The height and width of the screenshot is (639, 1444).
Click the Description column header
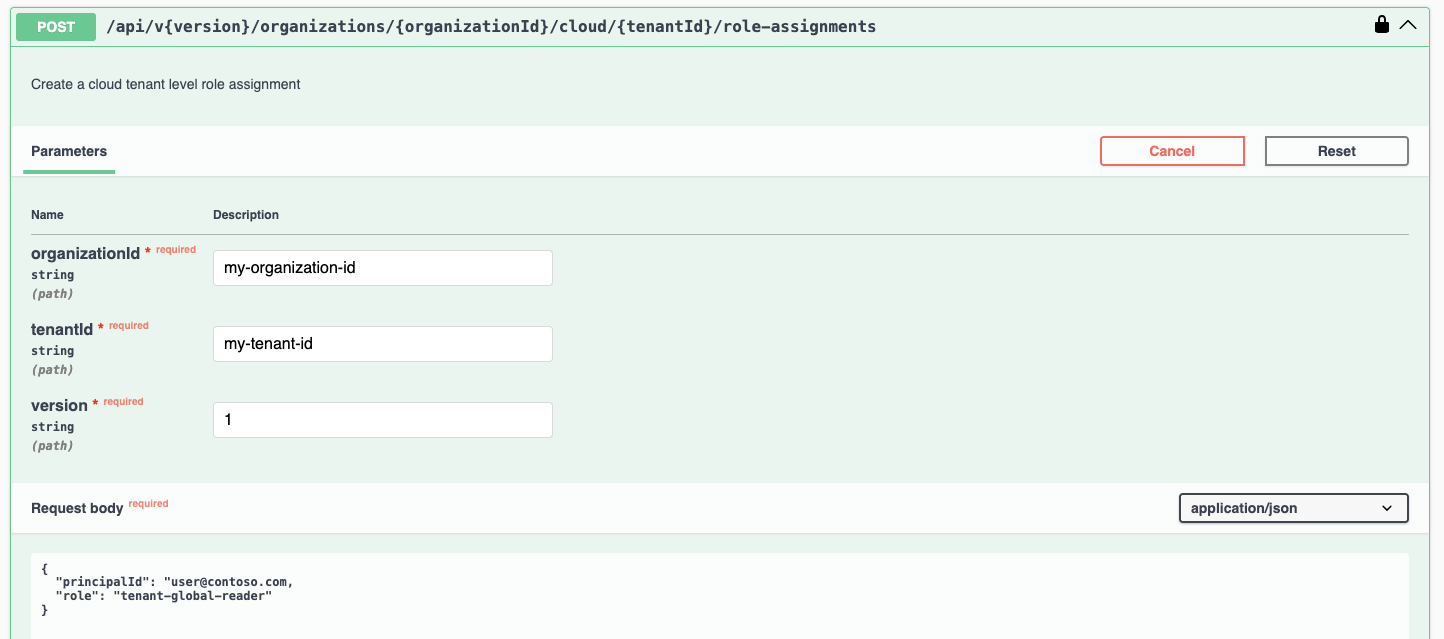[x=246, y=215]
